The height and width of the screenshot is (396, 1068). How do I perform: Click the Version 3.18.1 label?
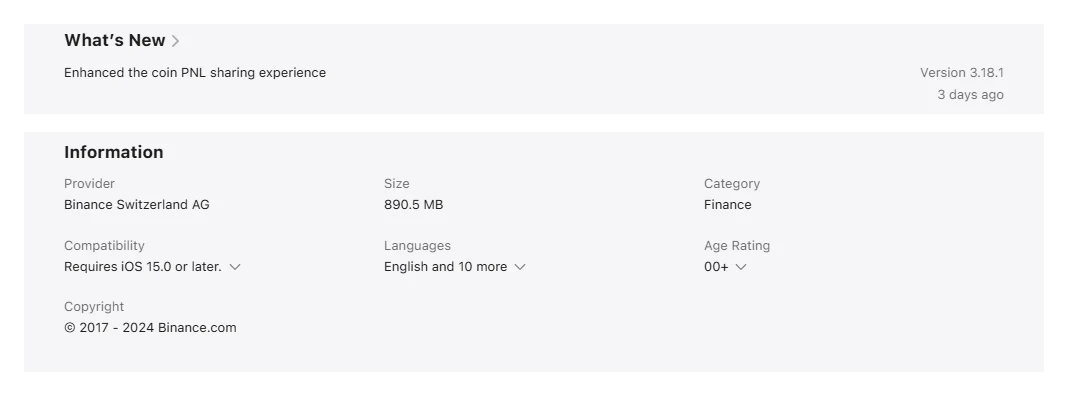coord(962,72)
